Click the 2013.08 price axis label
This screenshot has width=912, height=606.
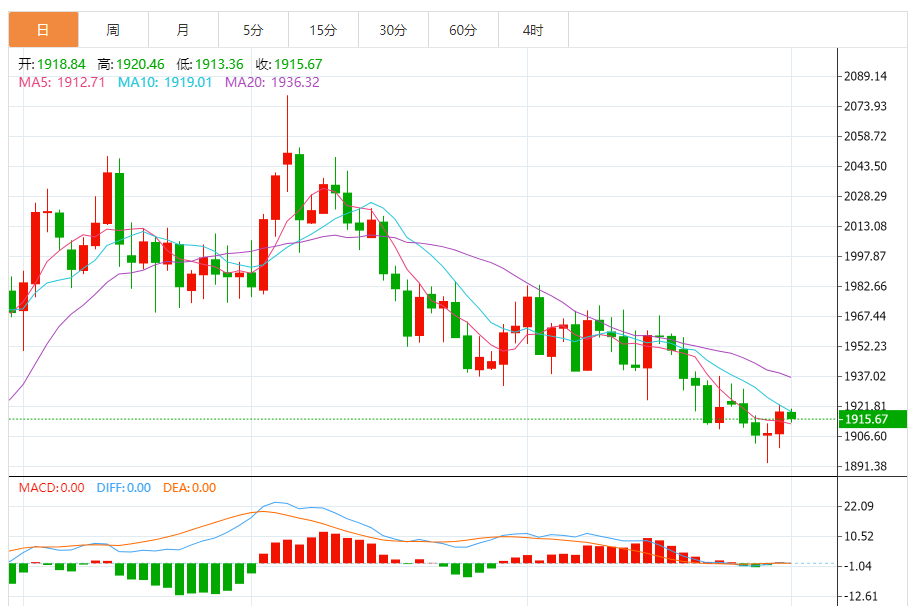[x=865, y=226]
